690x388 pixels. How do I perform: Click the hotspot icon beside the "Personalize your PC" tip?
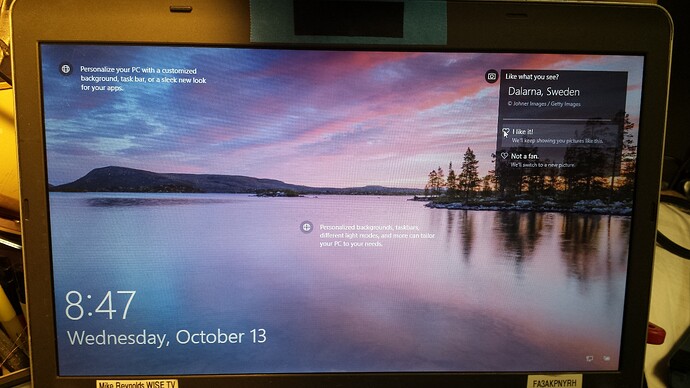coord(66,69)
